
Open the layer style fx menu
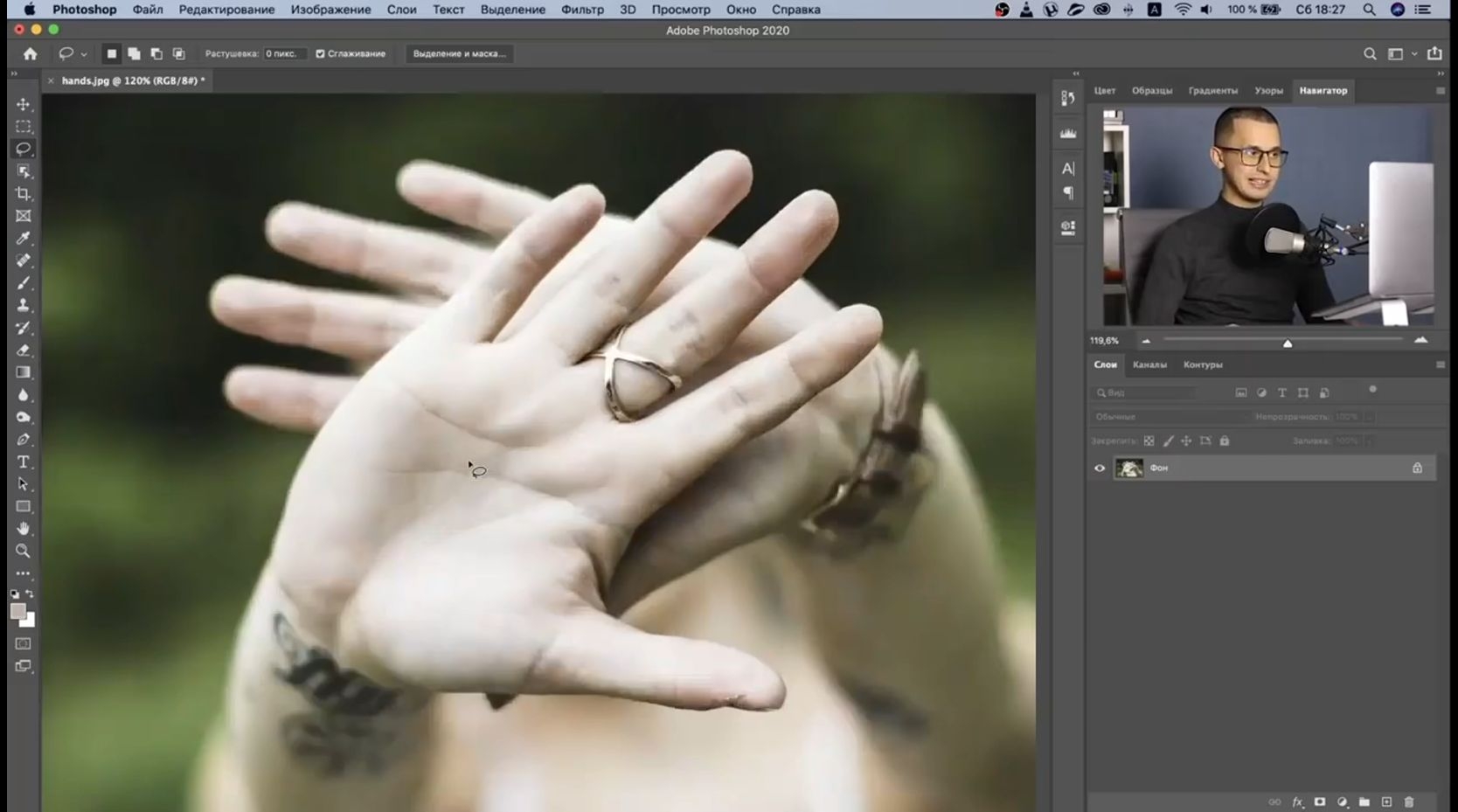(x=1298, y=802)
